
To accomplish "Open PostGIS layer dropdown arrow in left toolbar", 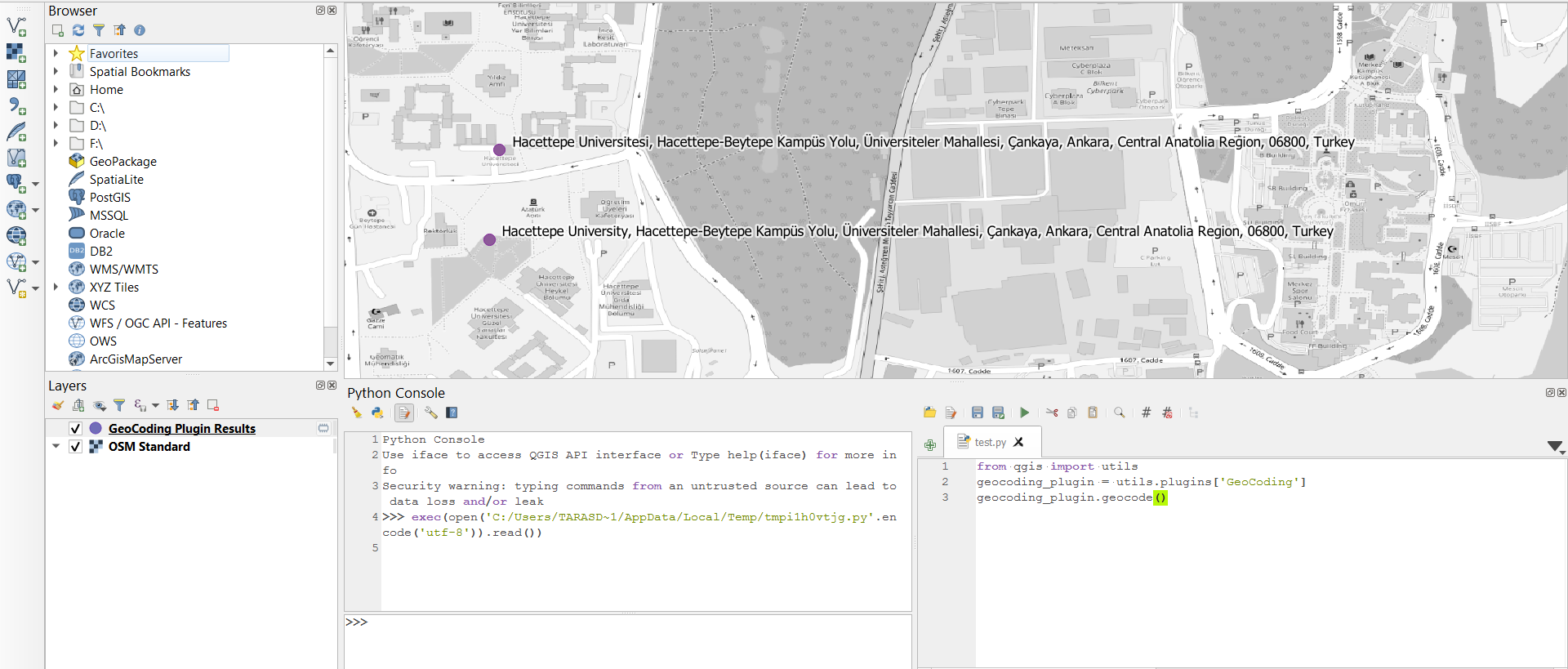I will (x=35, y=184).
